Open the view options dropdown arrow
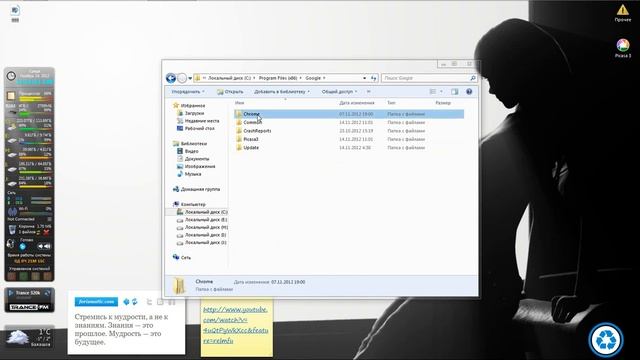The height and width of the screenshot is (360, 640). [x=441, y=92]
